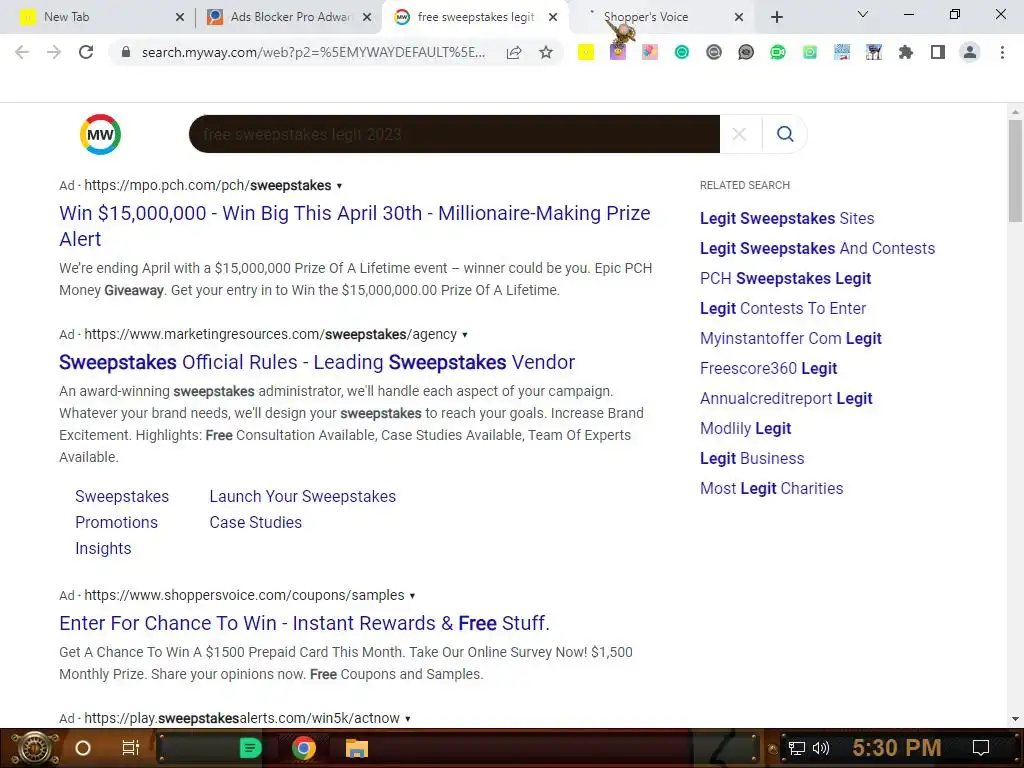Share this page via share icon
Image resolution: width=1024 pixels, height=768 pixels.
pyautogui.click(x=514, y=52)
